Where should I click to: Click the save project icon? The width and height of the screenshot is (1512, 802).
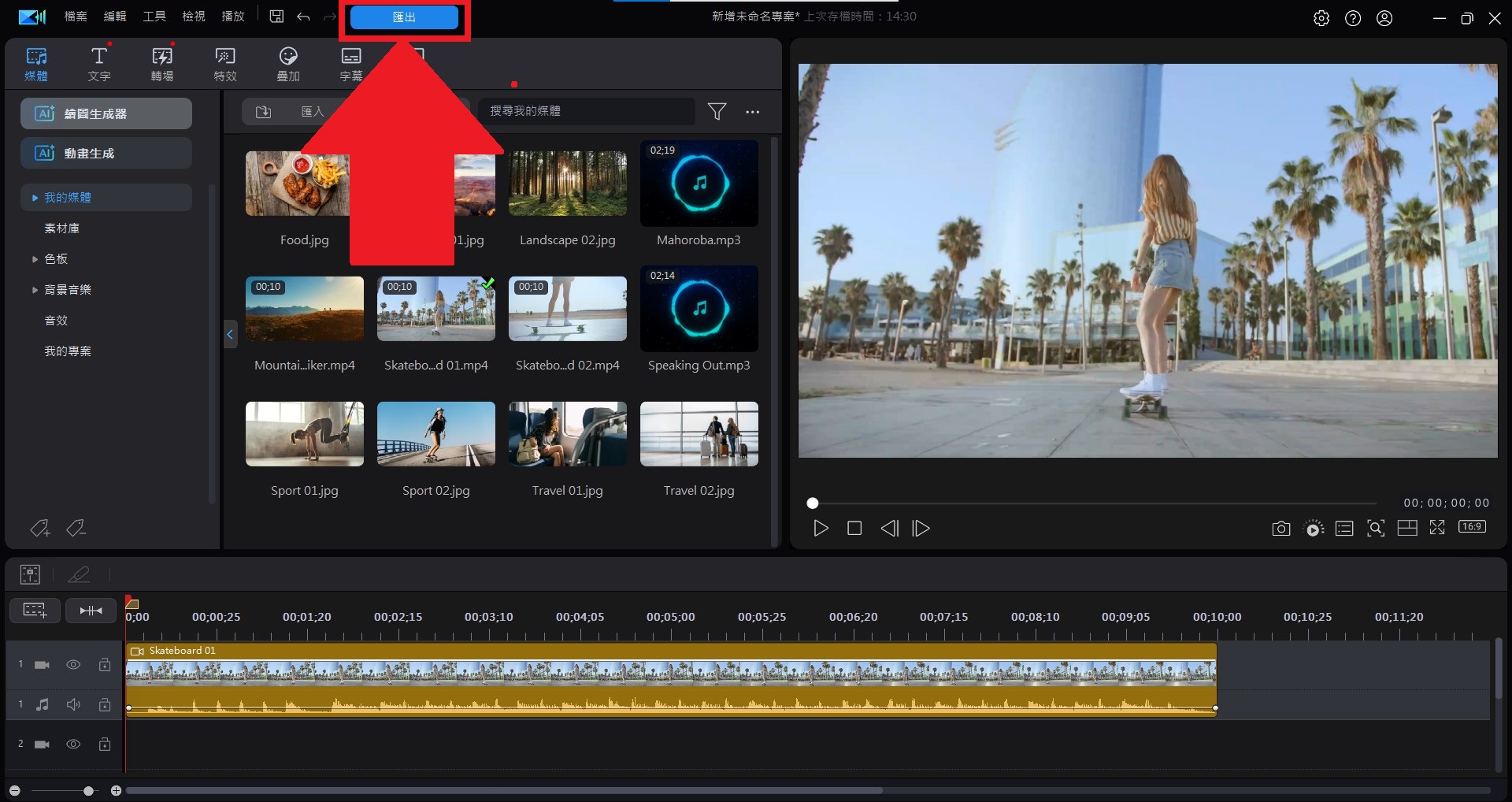pyautogui.click(x=276, y=17)
